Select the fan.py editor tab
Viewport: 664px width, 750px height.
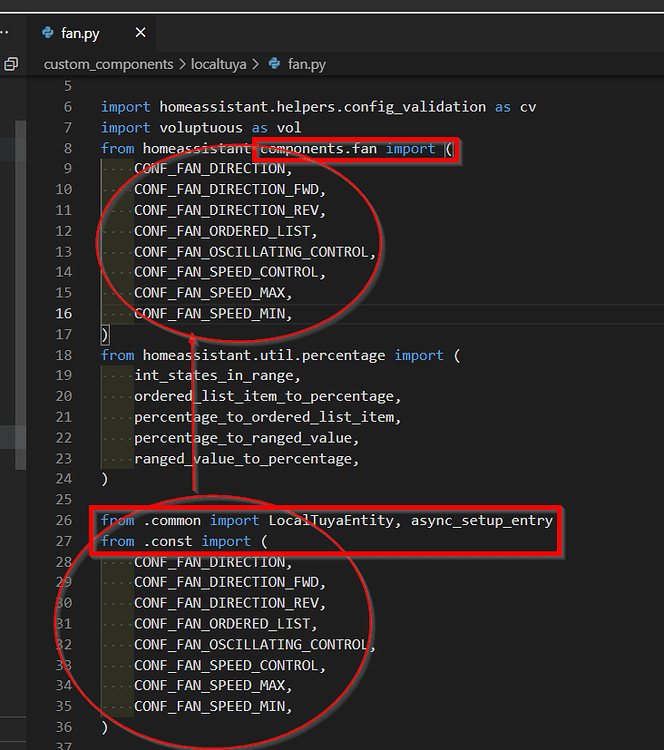coord(81,33)
